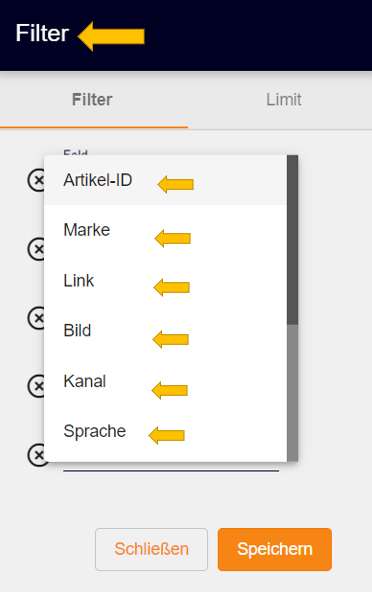Click the scrollbar track below the thumb
372x592 pixels.
tap(292, 393)
